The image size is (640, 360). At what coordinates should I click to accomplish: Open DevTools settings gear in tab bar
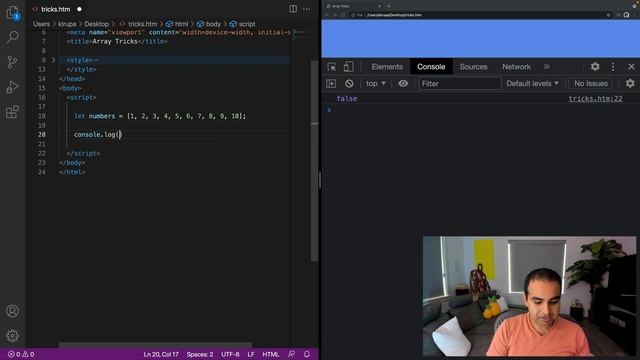595,67
